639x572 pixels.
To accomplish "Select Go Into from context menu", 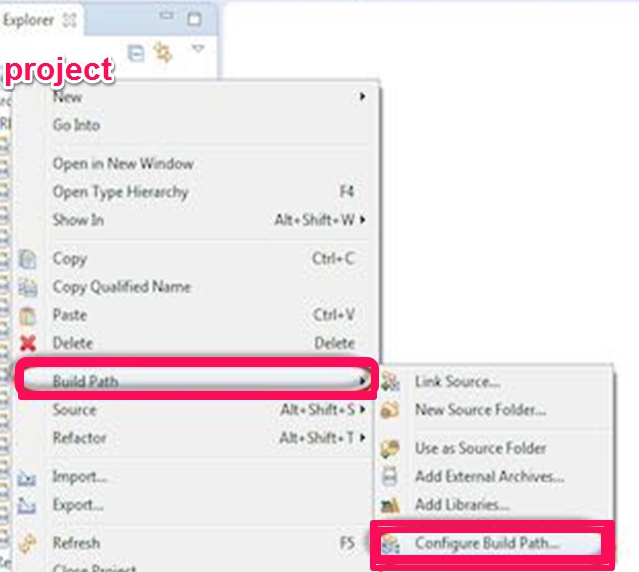I will 76,125.
